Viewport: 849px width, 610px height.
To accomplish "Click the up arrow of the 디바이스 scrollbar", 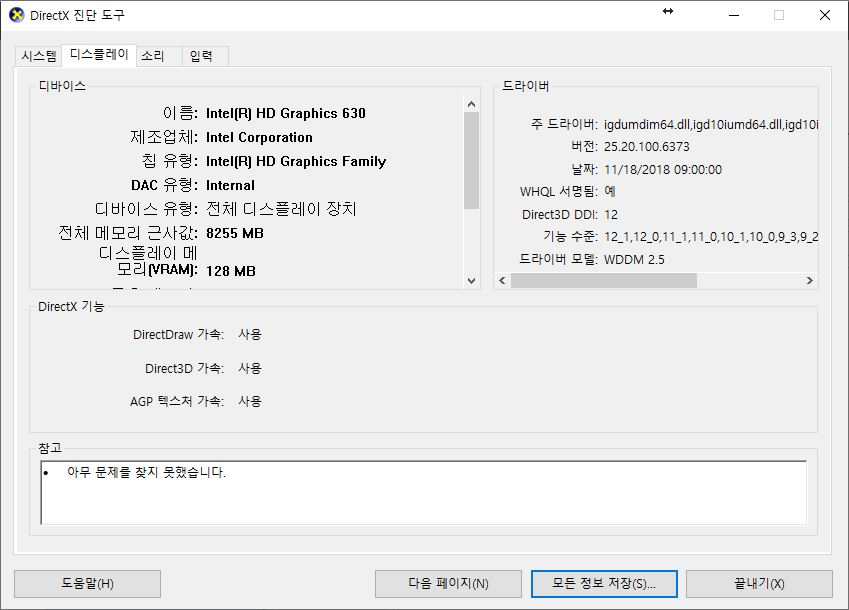I will (x=472, y=103).
